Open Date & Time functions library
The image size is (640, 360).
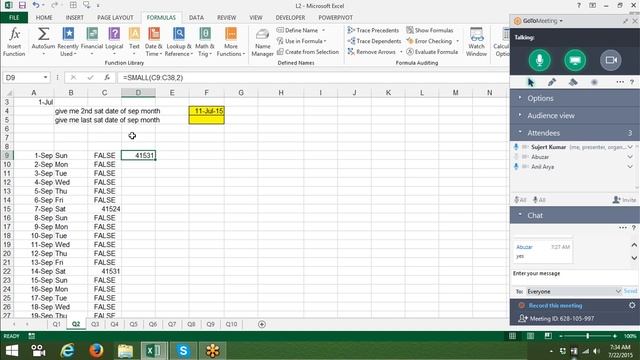154,42
